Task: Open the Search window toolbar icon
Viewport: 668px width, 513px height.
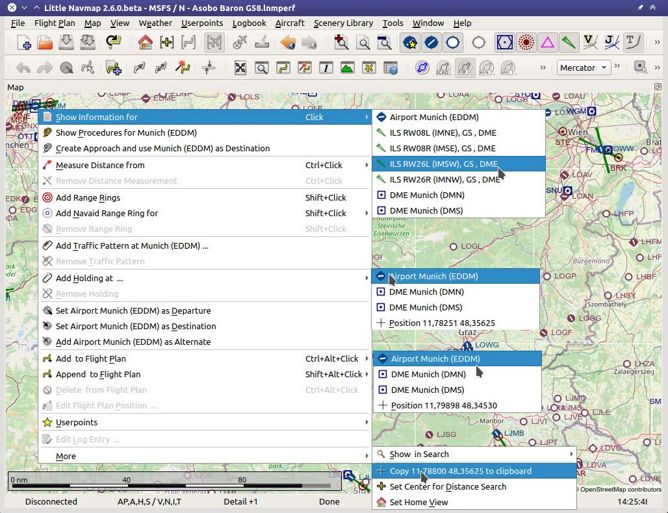Action: point(262,68)
